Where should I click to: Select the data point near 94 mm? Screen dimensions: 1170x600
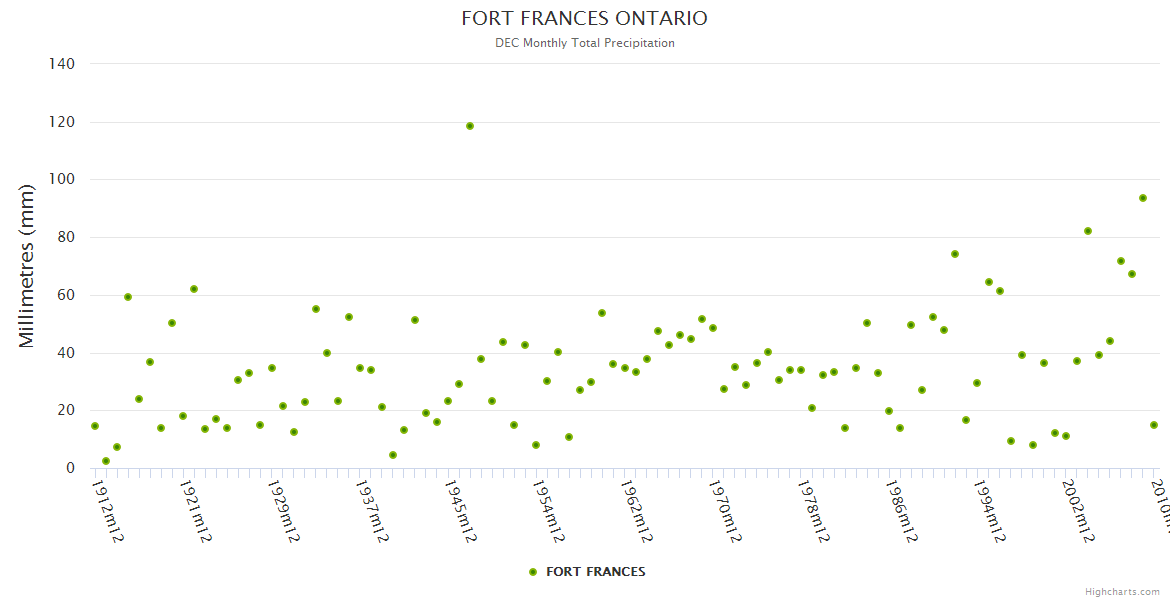pyautogui.click(x=1142, y=198)
